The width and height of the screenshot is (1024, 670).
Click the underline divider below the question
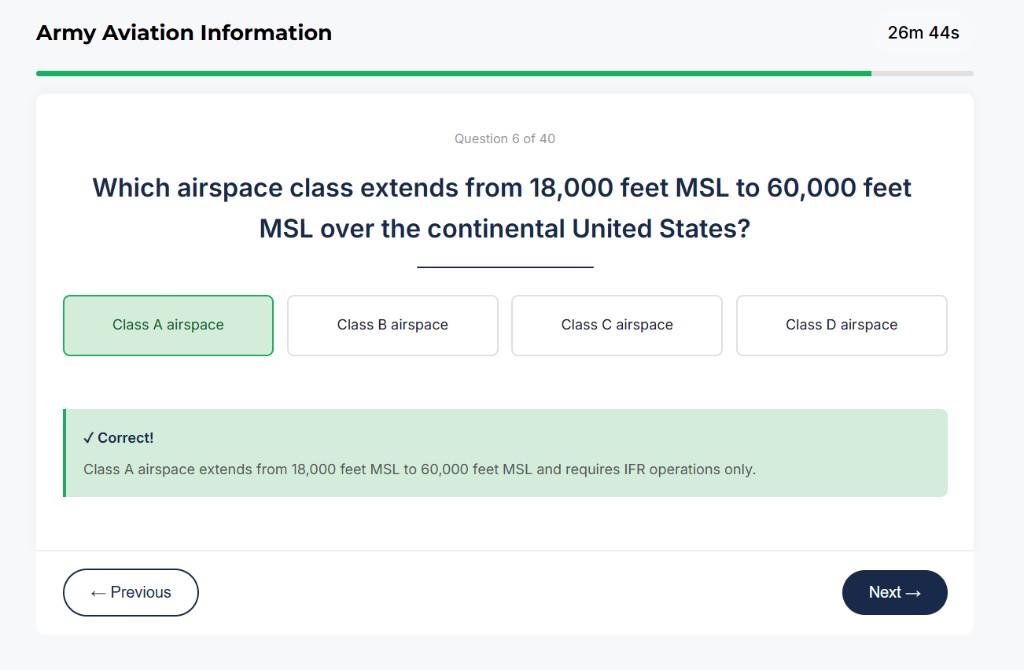pyautogui.click(x=505, y=266)
